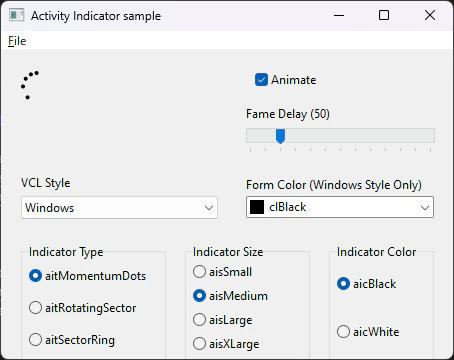
Task: Click the Indicator Size group caption
Action: pyautogui.click(x=228, y=252)
